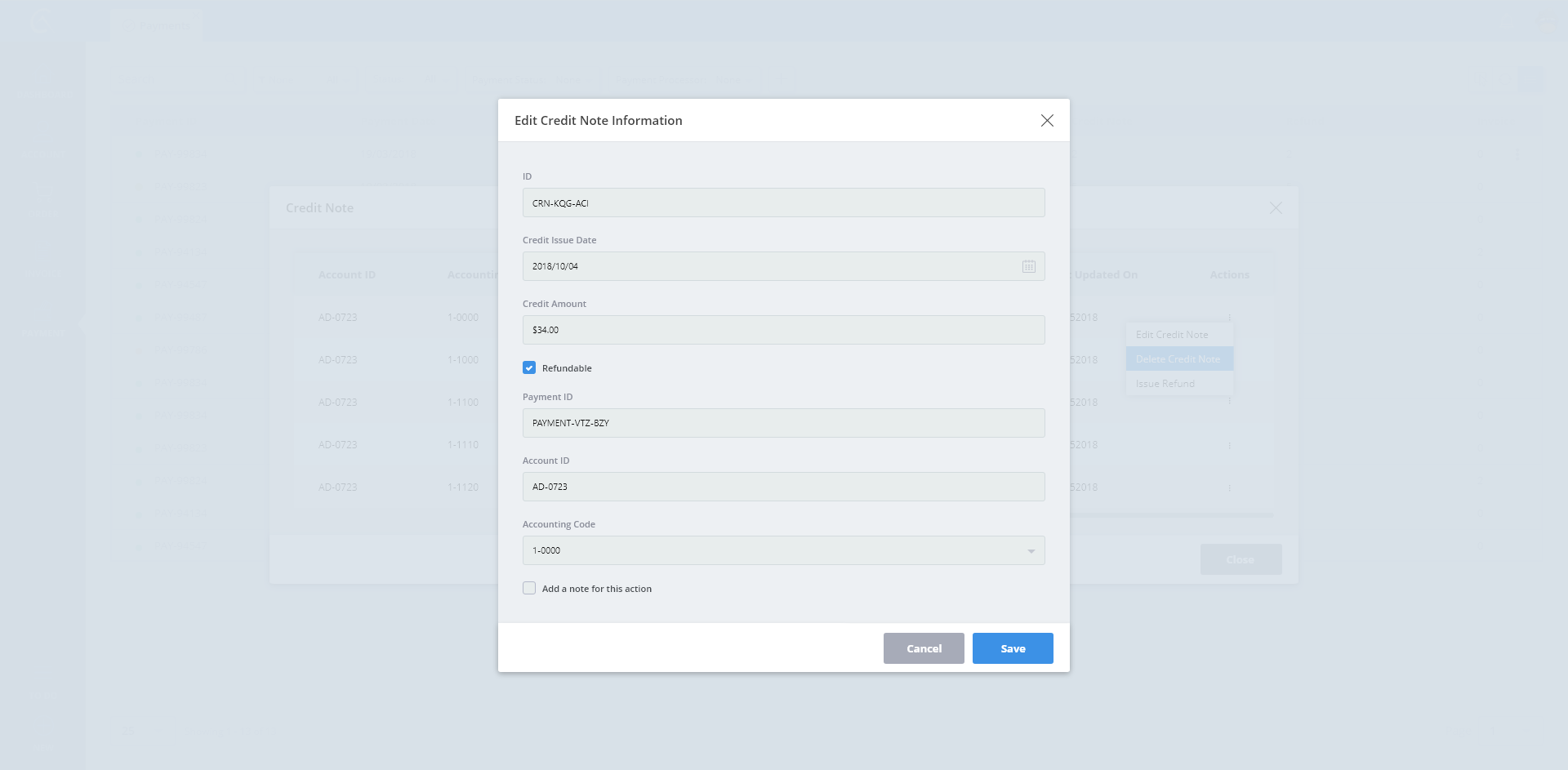Image resolution: width=1568 pixels, height=770 pixels.
Task: Open the calendar picker for Credit Issue Date
Action: click(1028, 266)
